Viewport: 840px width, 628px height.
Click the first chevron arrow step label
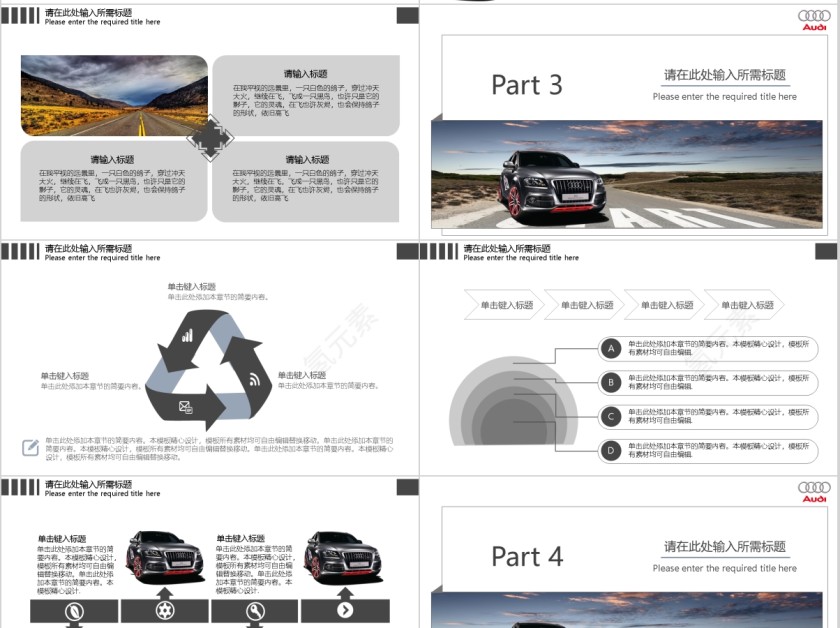tap(505, 305)
